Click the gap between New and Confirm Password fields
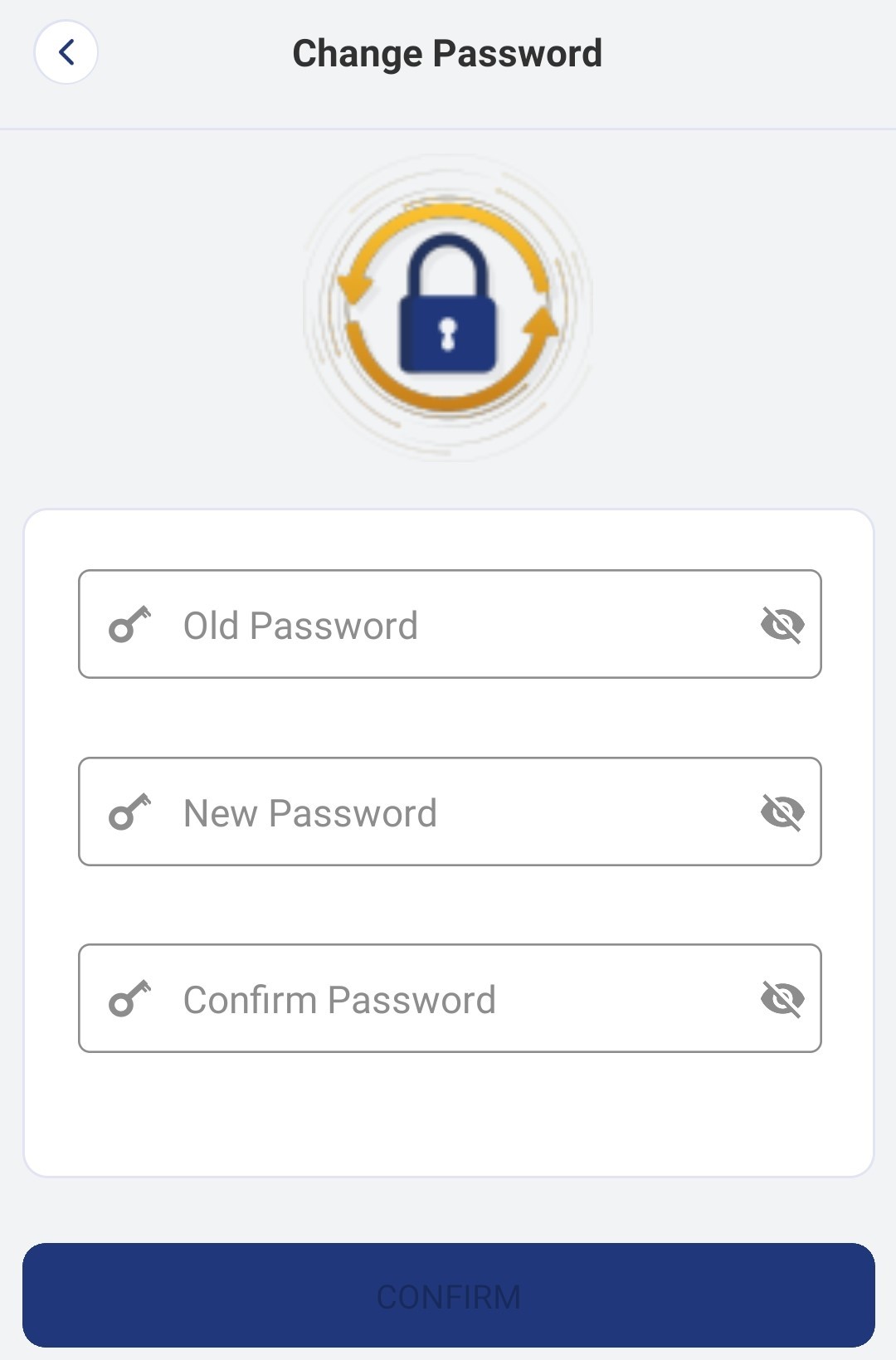The image size is (896, 1360). coord(448,905)
